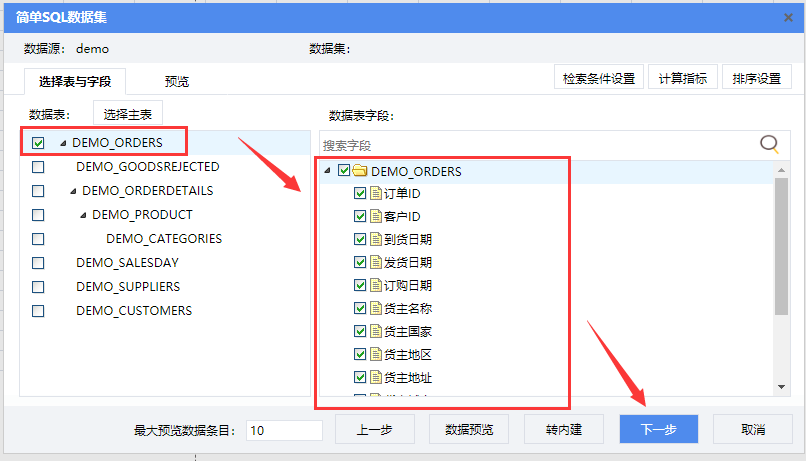Viewport: 806px width, 461px height.
Task: Click the field list vertical scrollbar
Action: click(781, 250)
